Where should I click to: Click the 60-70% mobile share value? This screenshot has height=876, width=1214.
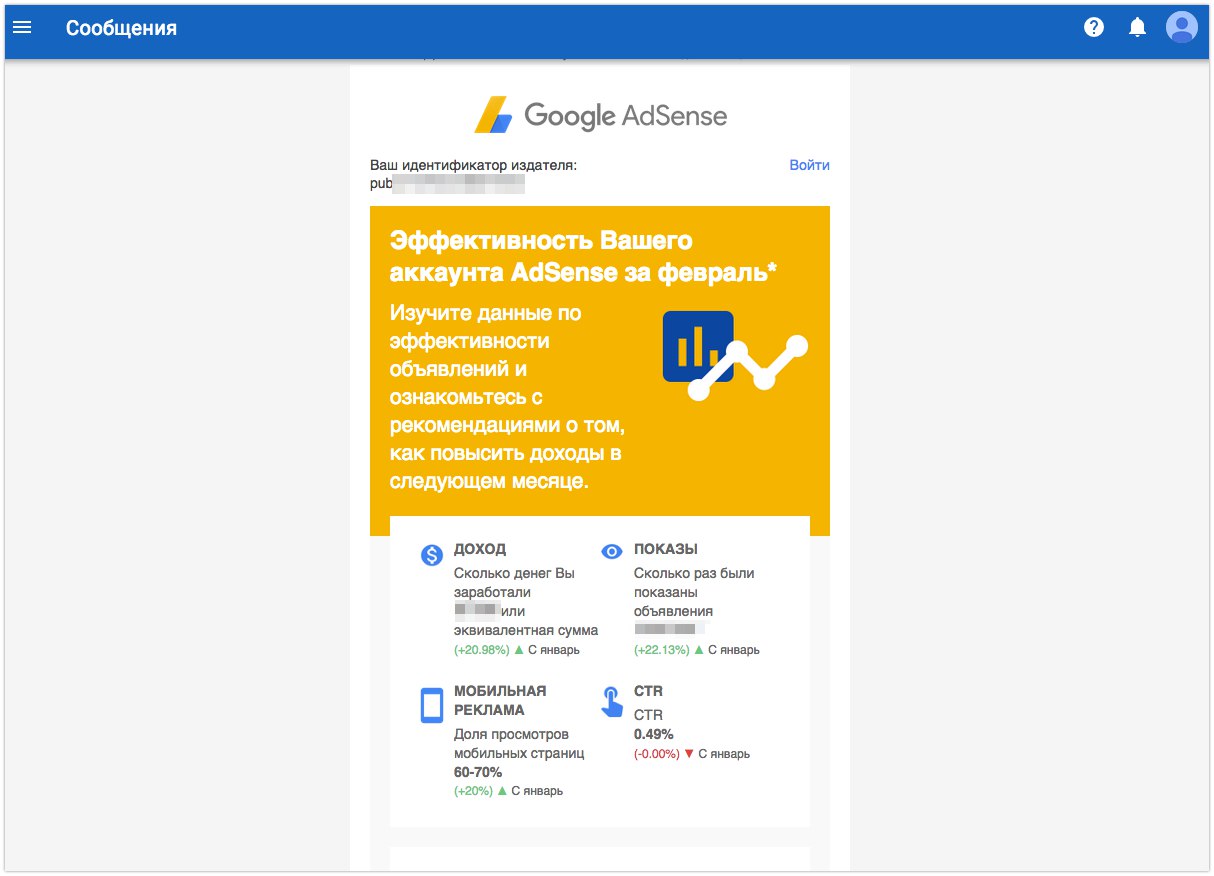pos(478,772)
